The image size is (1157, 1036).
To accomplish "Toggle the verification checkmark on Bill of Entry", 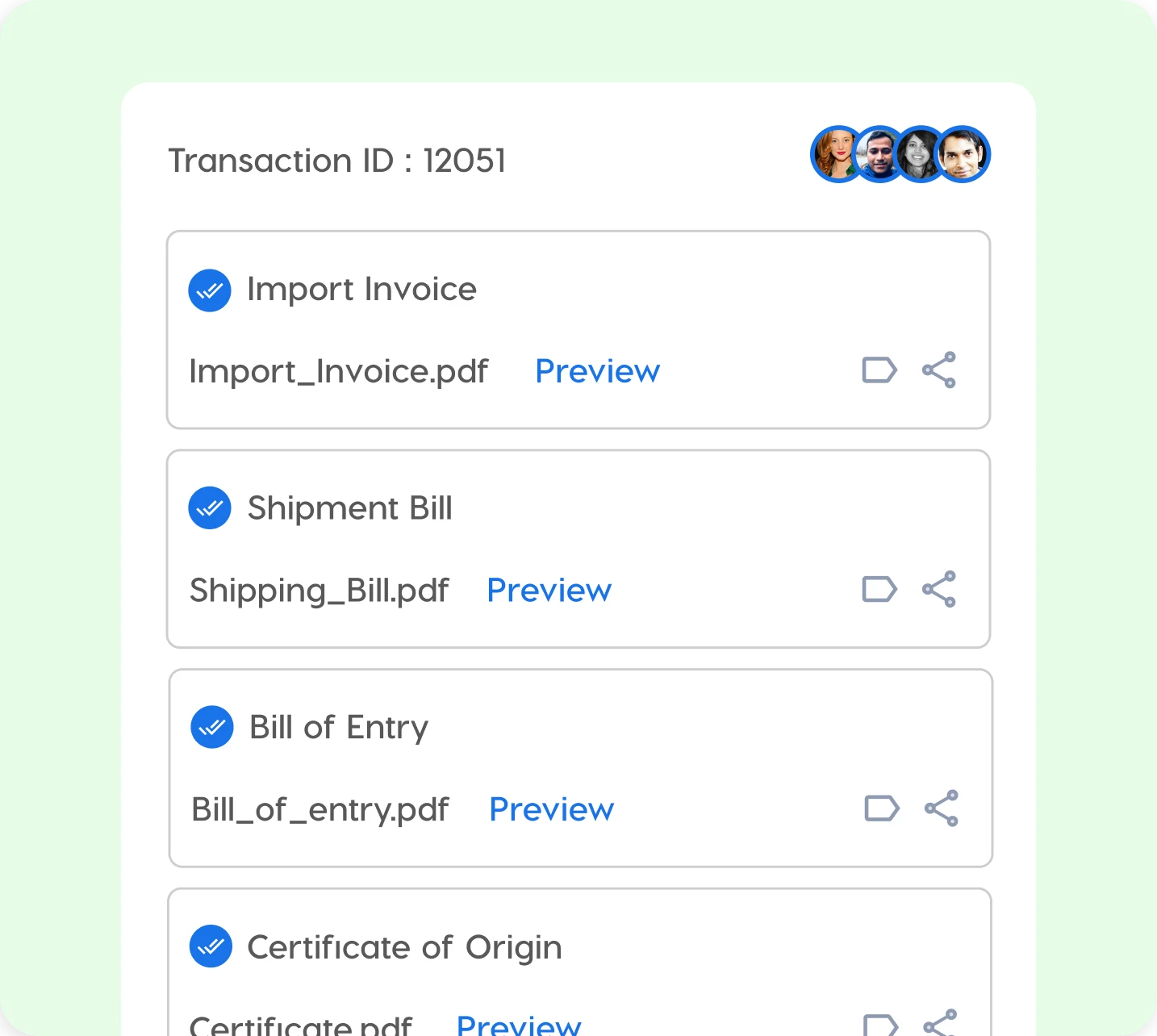I will [x=211, y=727].
